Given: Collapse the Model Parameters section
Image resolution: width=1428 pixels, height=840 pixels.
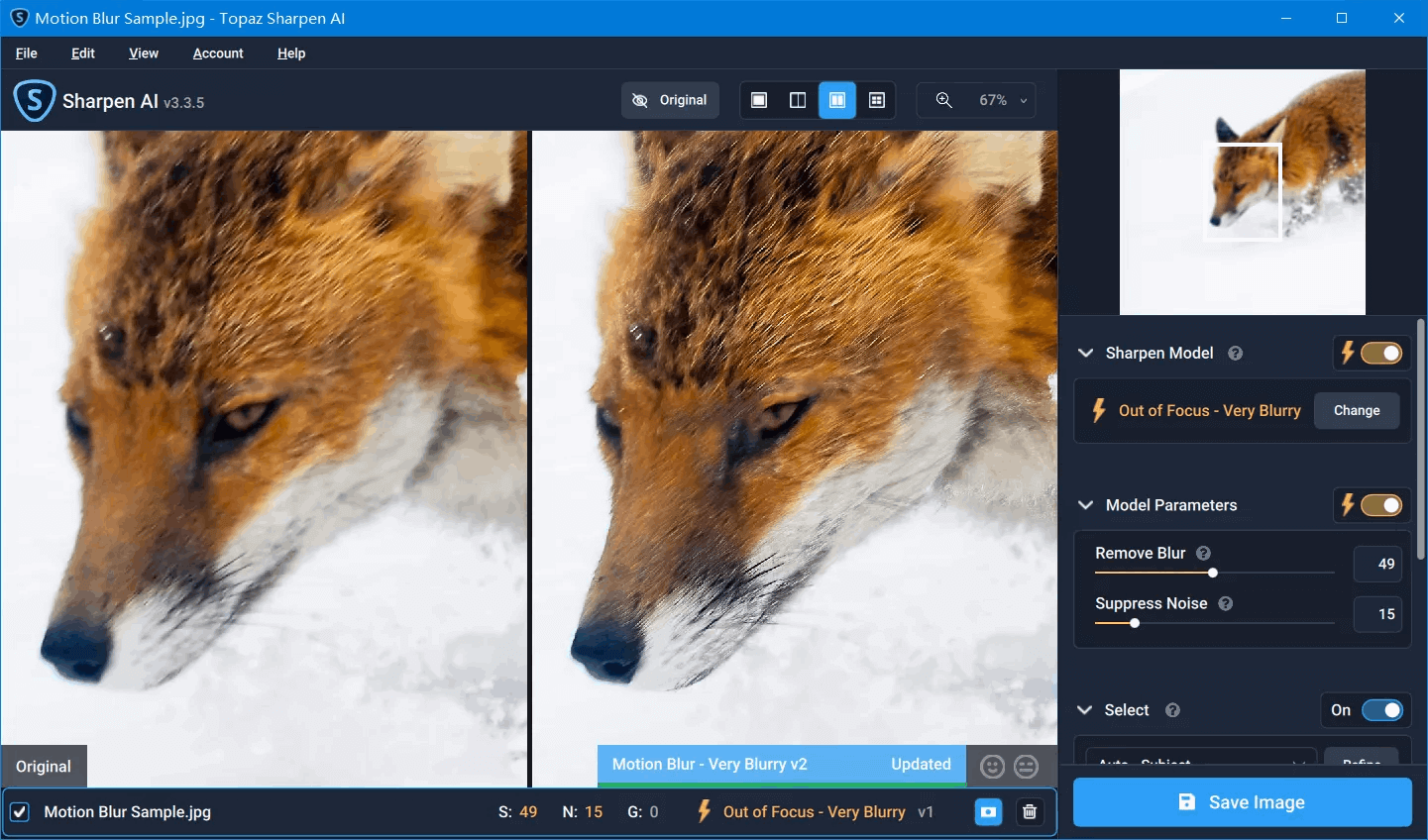Looking at the screenshot, I should tap(1085, 505).
